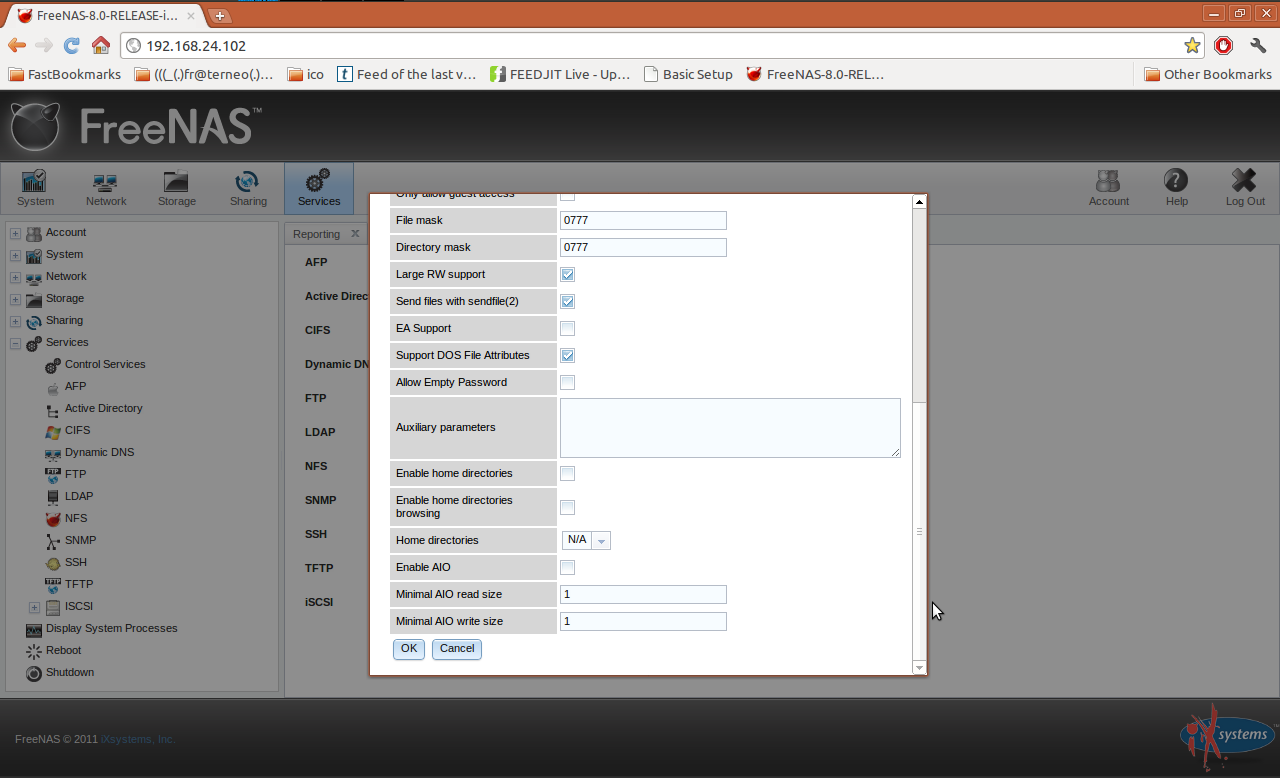1280x778 pixels.
Task: Click the Reboot icon in the sidebar tree
Action: [x=60, y=650]
